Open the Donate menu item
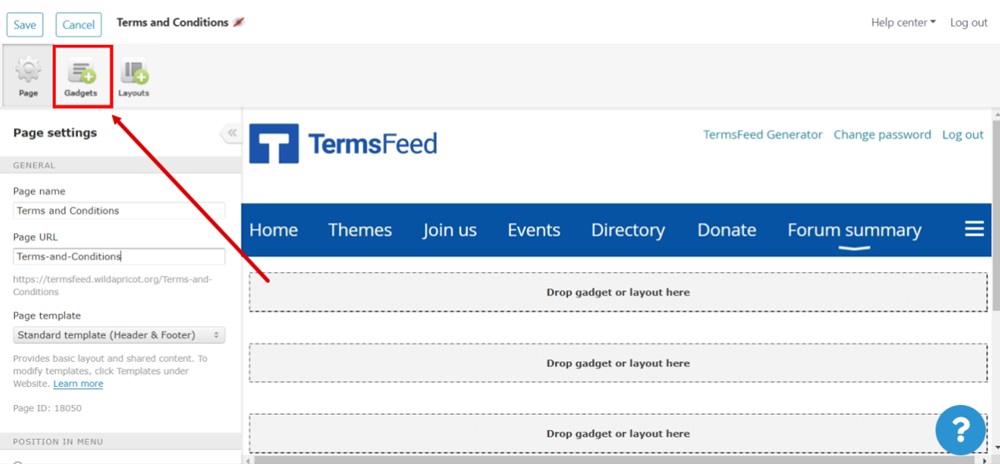1000x464 pixels. point(727,230)
